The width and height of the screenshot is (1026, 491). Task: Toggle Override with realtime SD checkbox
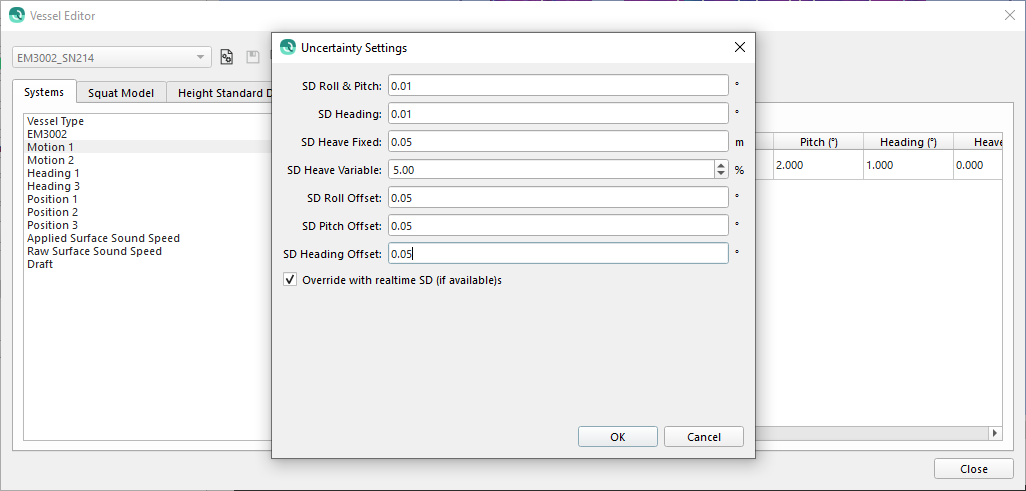tap(290, 280)
